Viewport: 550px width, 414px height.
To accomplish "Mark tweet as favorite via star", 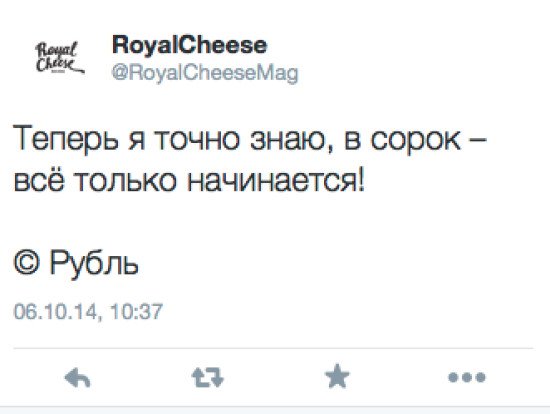I will (337, 376).
